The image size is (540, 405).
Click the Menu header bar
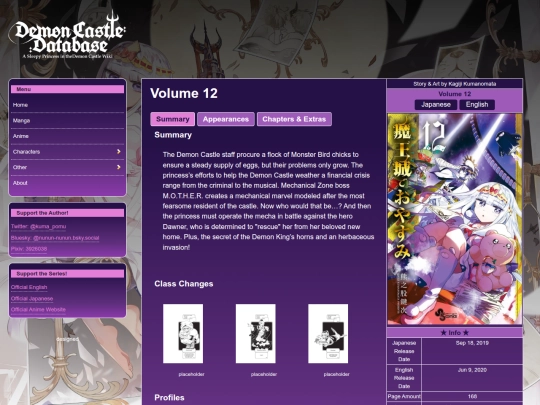click(x=67, y=89)
